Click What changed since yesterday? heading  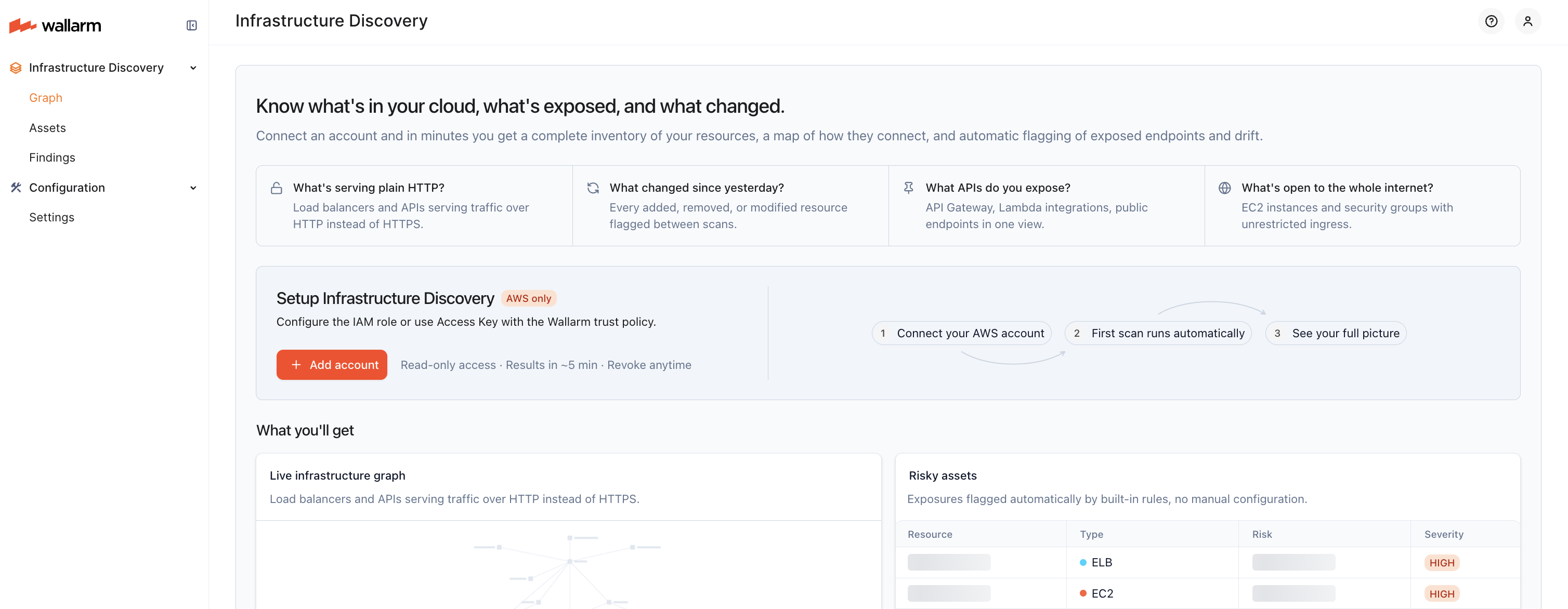696,188
